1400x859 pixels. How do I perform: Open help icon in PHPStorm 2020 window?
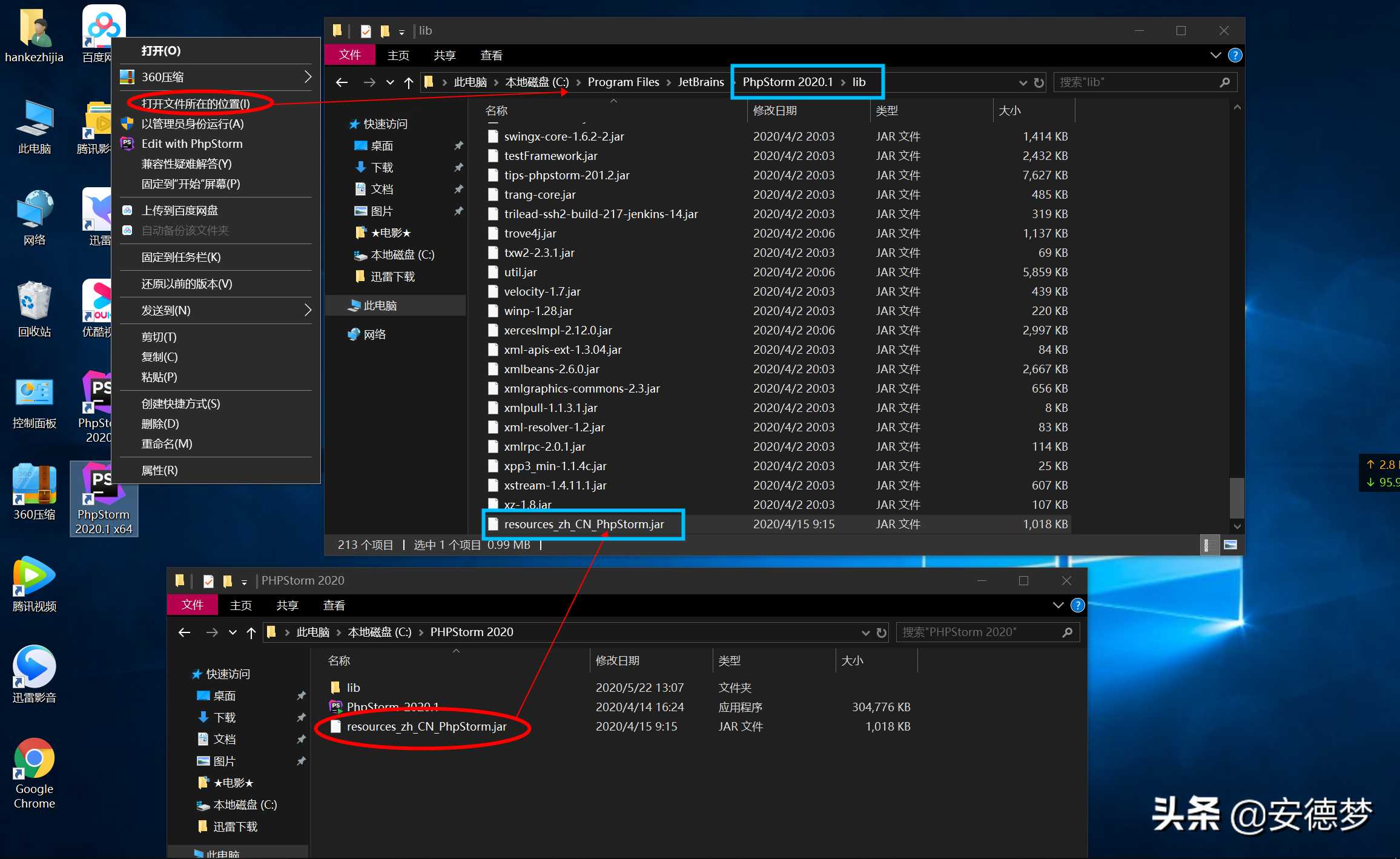pyautogui.click(x=1077, y=605)
